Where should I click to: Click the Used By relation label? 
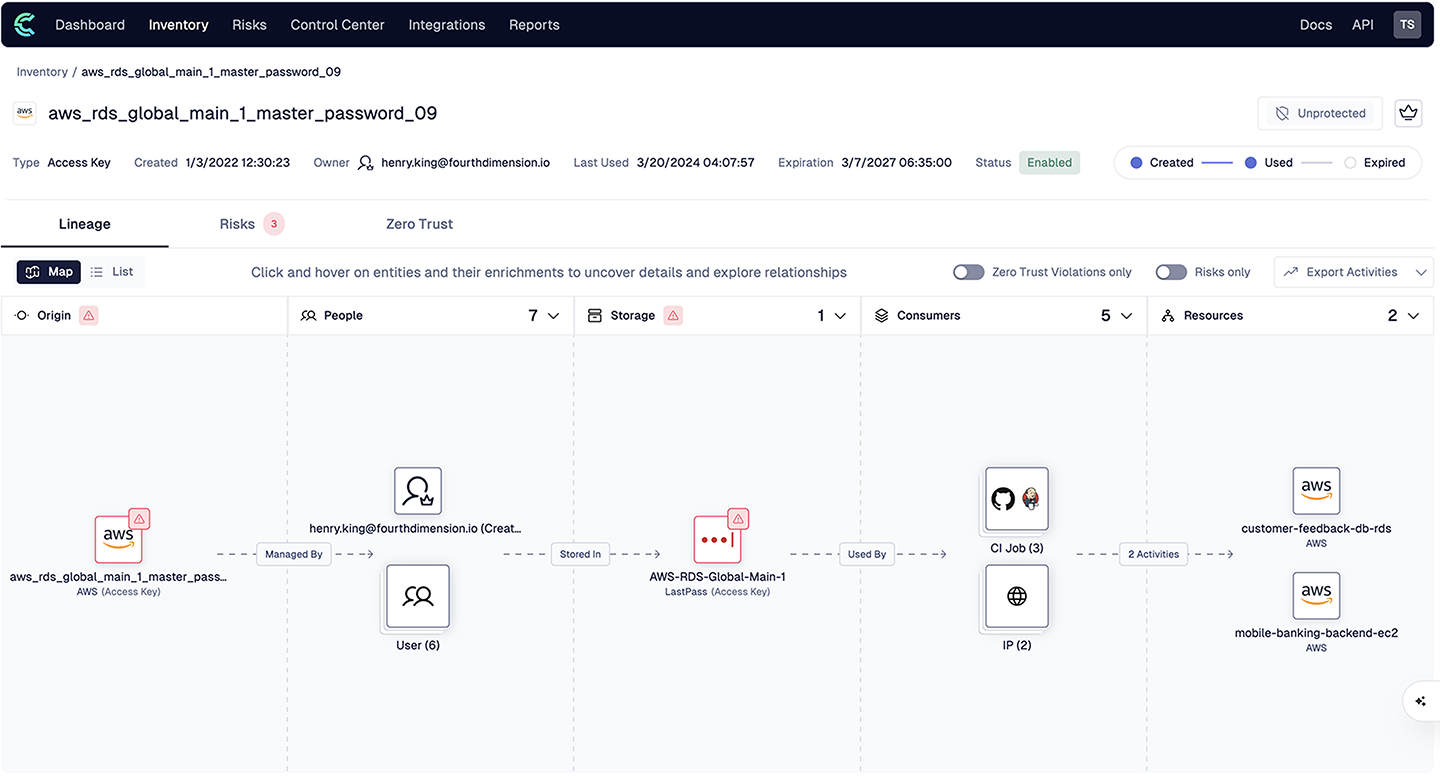867,554
